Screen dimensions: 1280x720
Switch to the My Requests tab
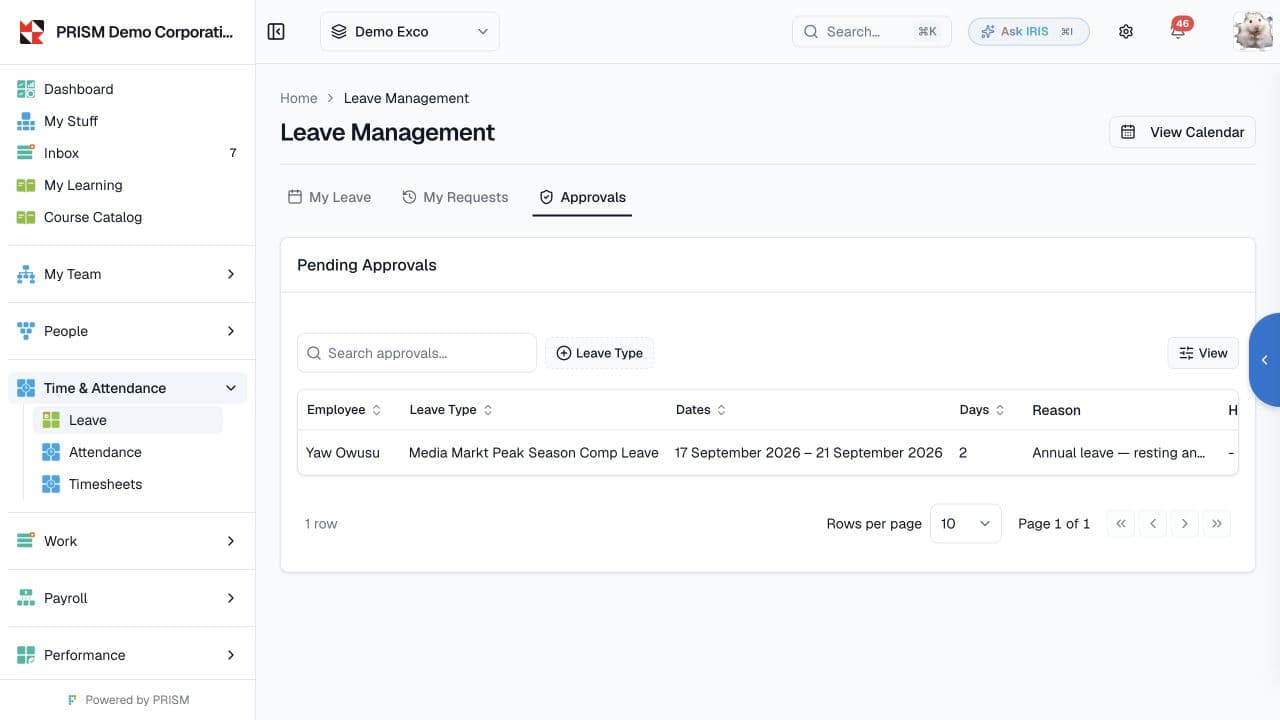click(455, 197)
